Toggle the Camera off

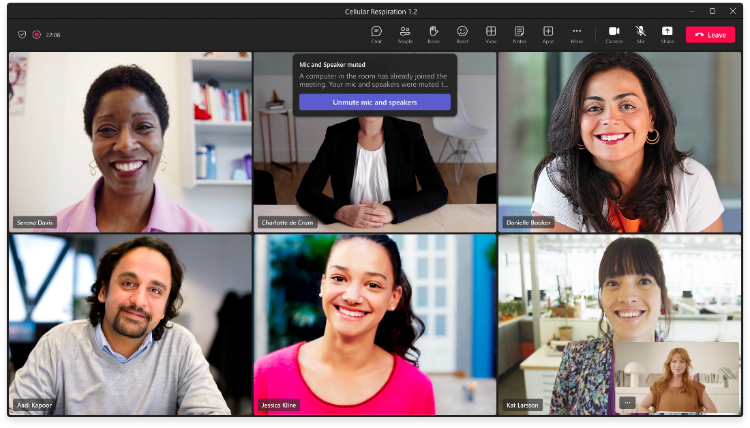pyautogui.click(x=614, y=34)
